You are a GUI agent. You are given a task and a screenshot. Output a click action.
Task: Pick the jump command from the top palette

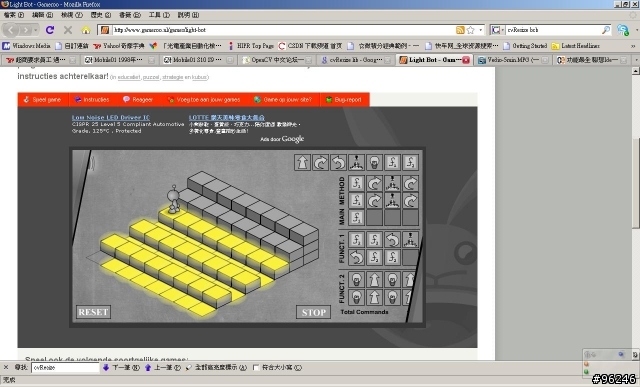[356, 162]
